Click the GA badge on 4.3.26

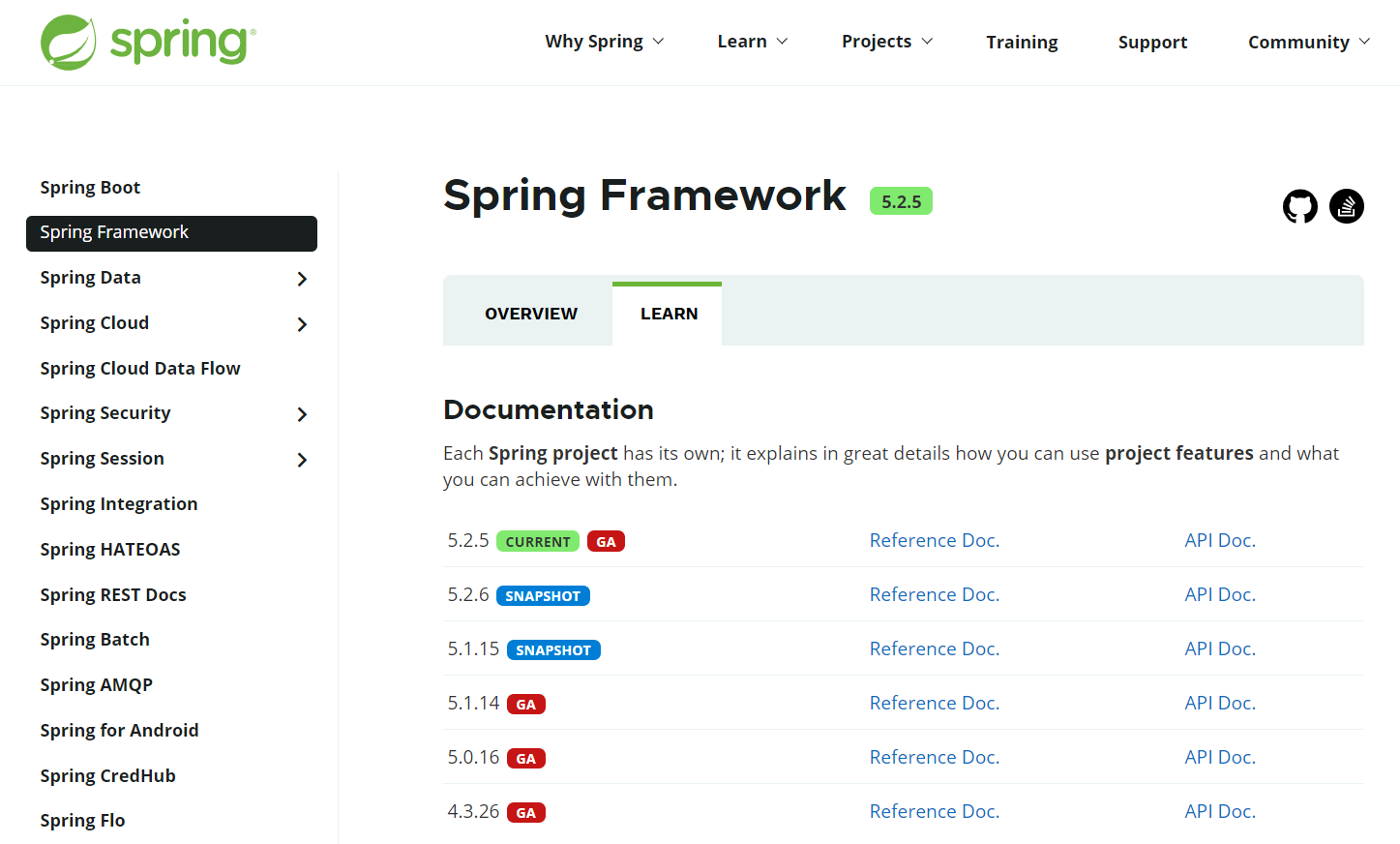pos(526,812)
